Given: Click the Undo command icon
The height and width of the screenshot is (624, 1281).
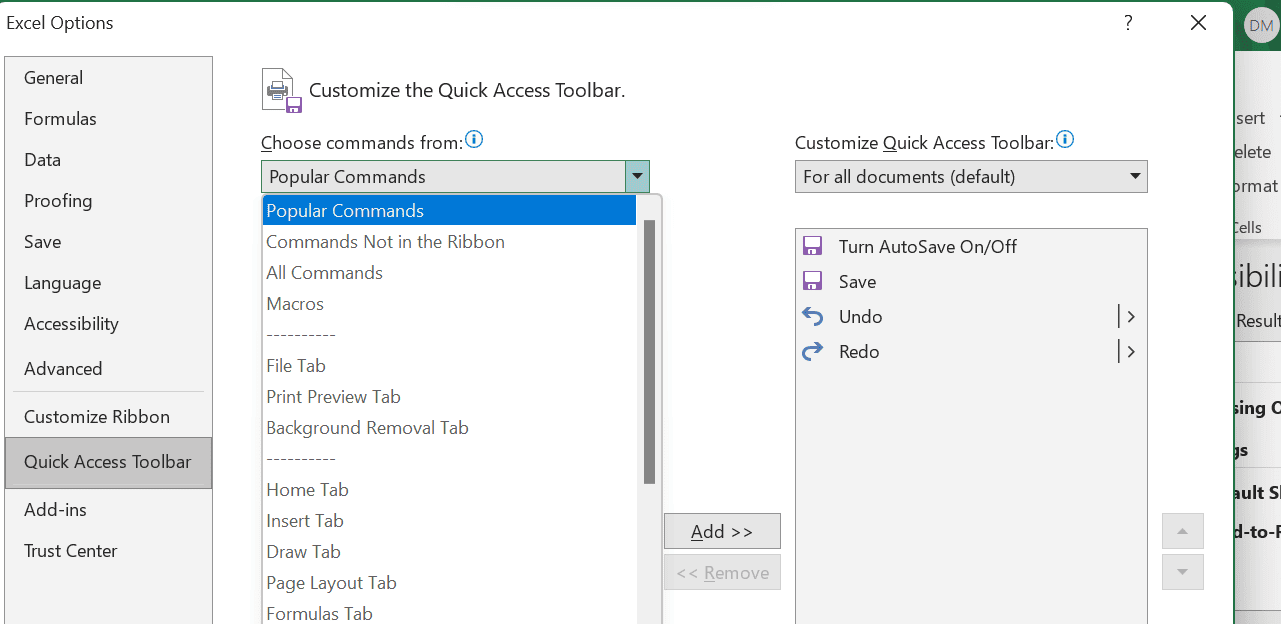Looking at the screenshot, I should (812, 316).
